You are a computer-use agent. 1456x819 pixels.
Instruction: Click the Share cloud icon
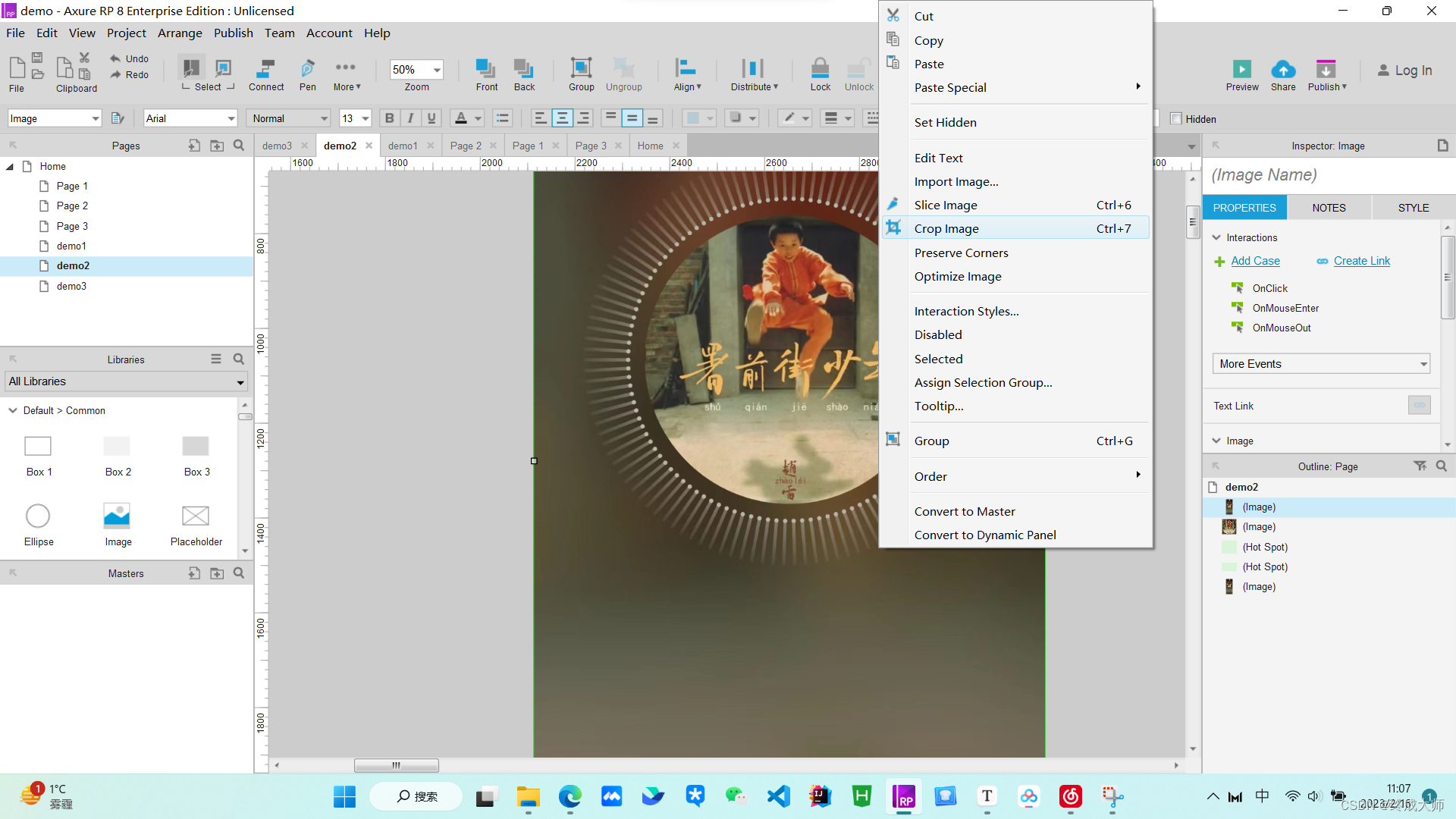pyautogui.click(x=1282, y=69)
